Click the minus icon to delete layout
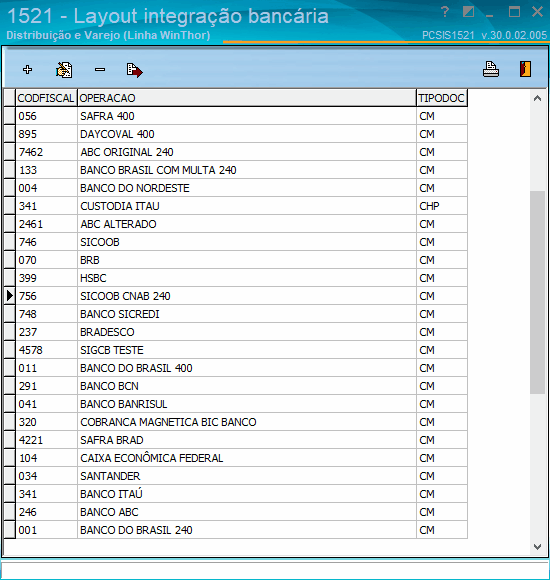The image size is (550, 580). 100,69
